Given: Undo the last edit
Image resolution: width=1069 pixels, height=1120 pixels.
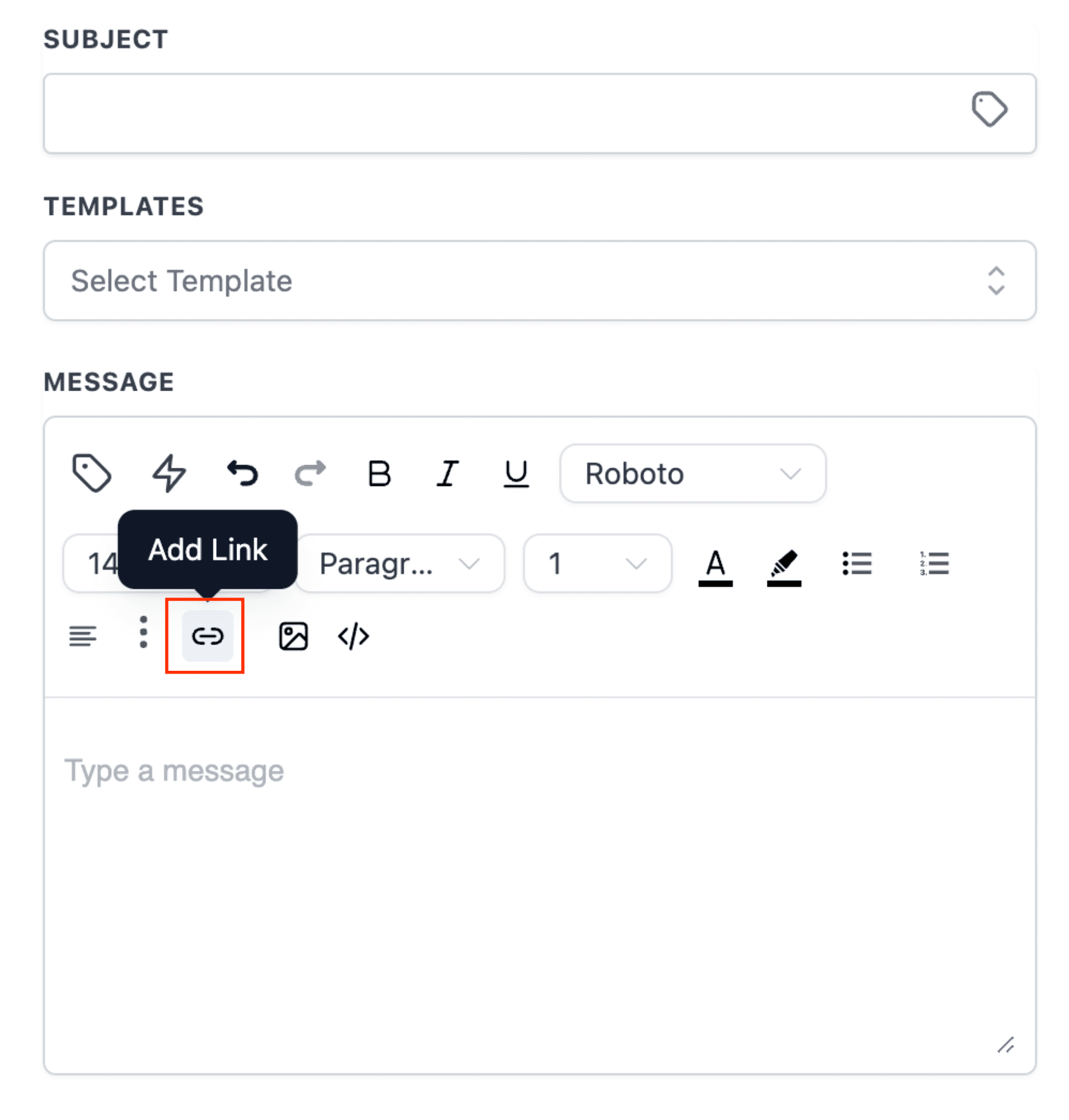Looking at the screenshot, I should (x=242, y=473).
